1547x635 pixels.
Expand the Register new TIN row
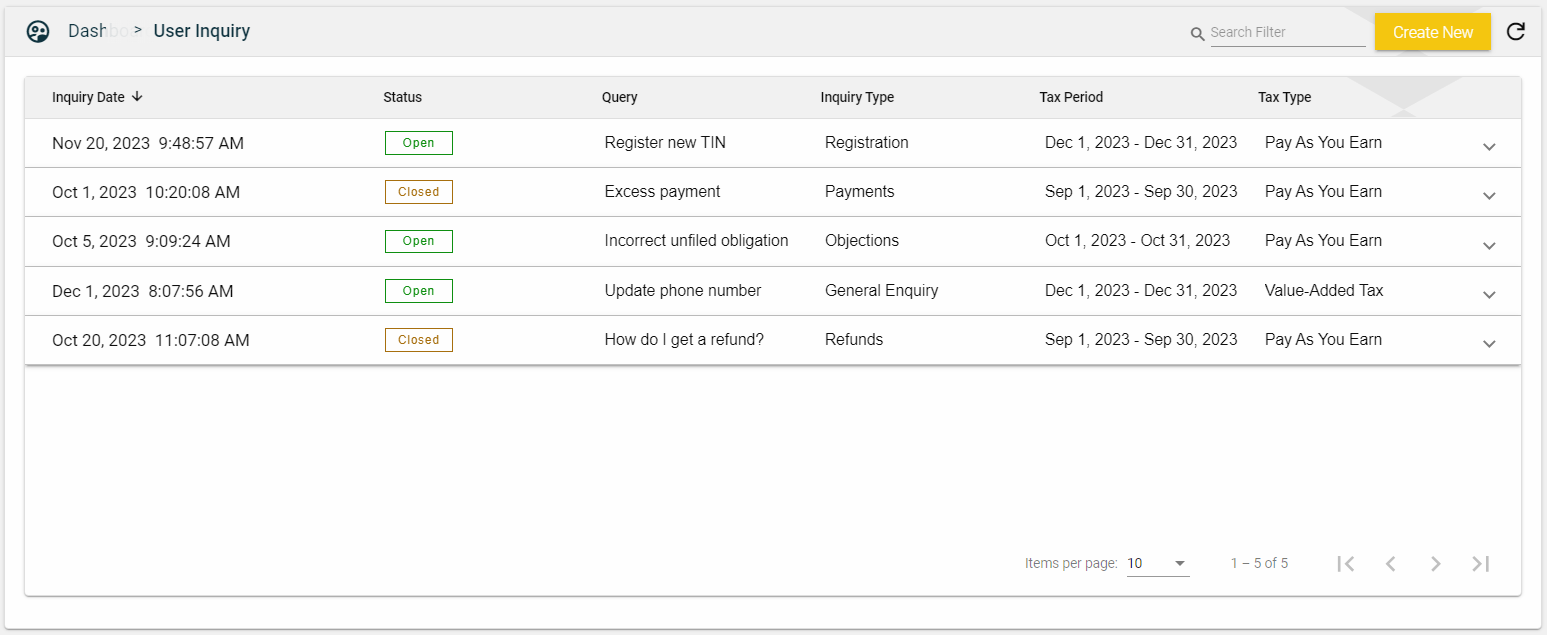tap(1489, 147)
